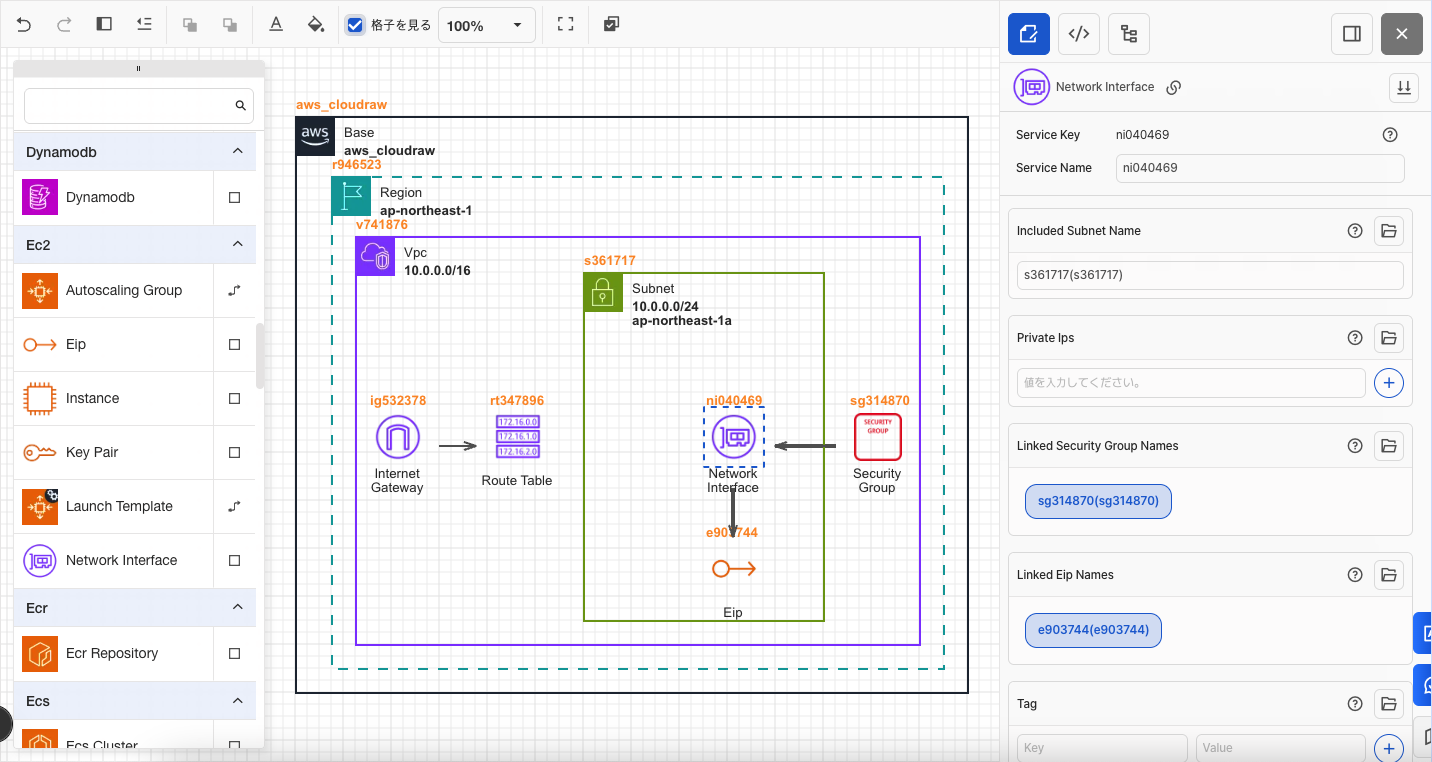The image size is (1432, 762).
Task: Open help for Tag section
Action: tap(1355, 704)
